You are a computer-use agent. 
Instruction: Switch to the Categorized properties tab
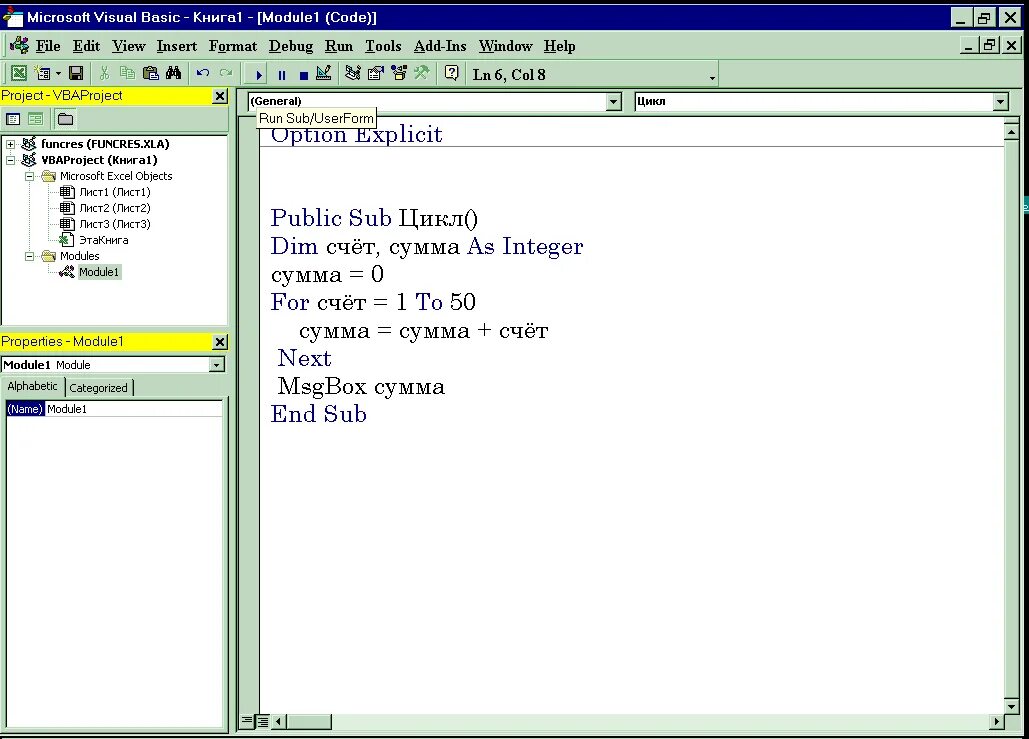(98, 387)
